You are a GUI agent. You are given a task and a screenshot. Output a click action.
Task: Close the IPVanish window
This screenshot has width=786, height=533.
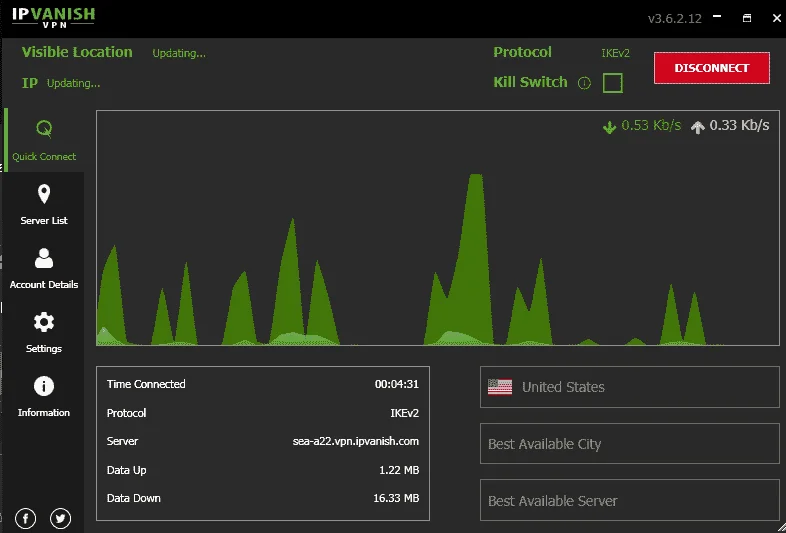[x=776, y=18]
